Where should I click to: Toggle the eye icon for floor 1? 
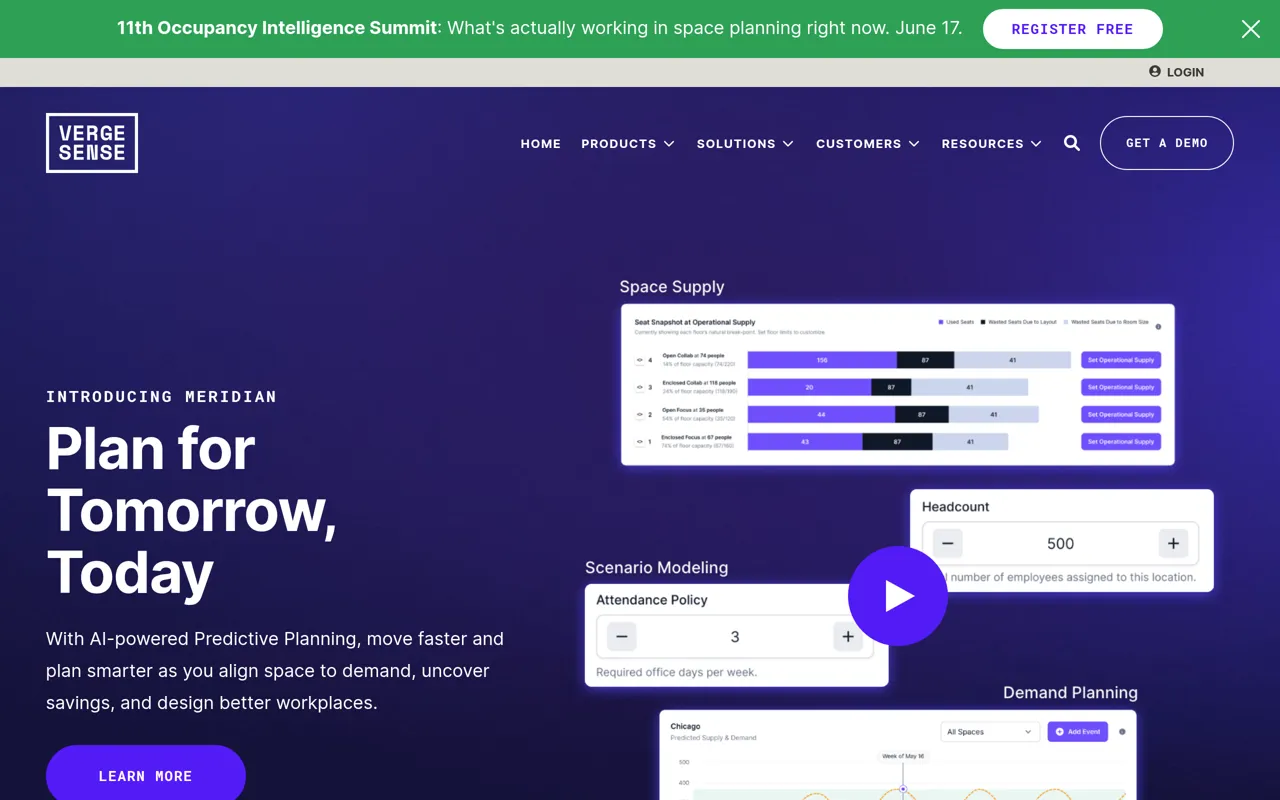click(640, 441)
